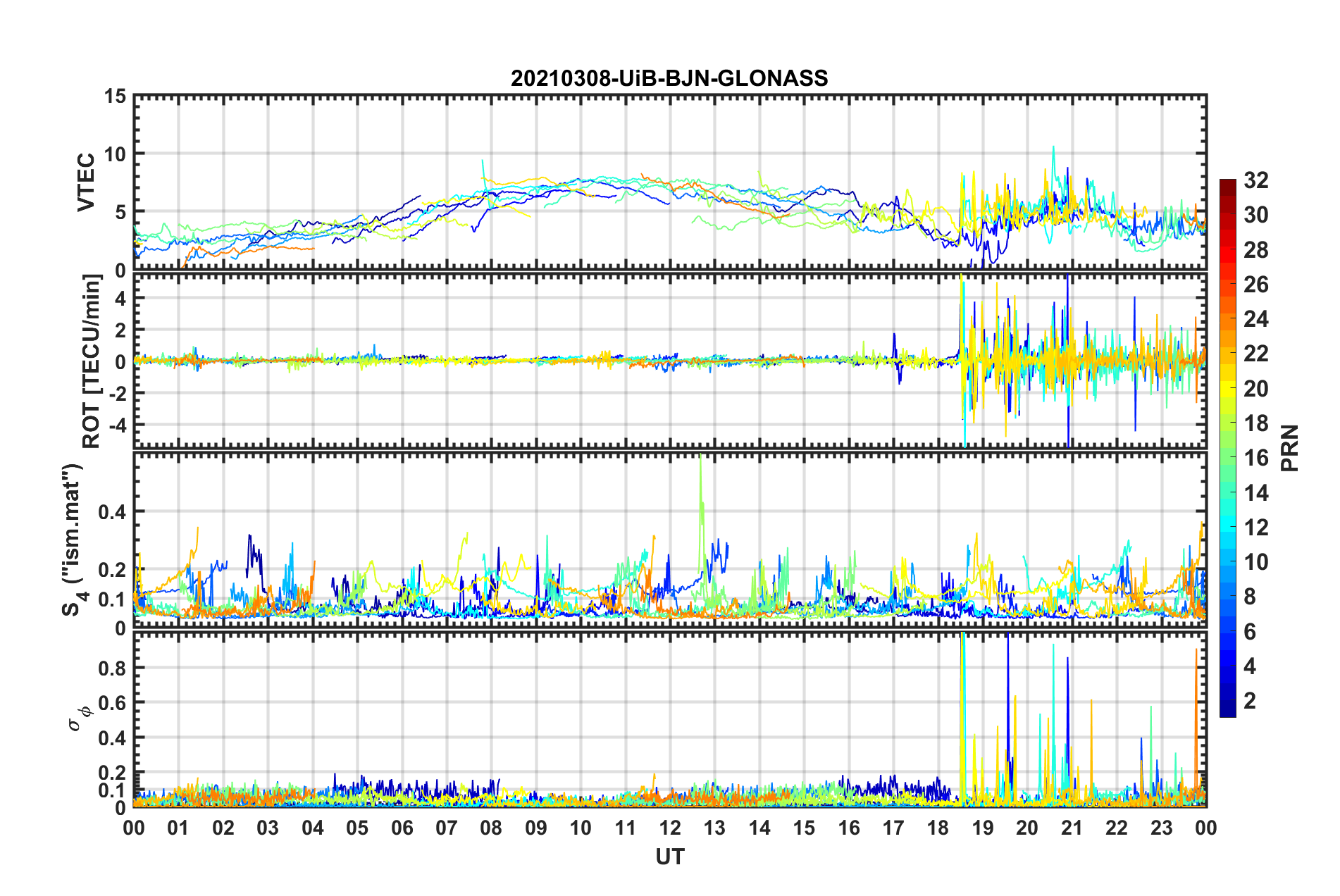The height and width of the screenshot is (896, 1340).
Task: Click colorbar tick label 22
Action: tap(1255, 354)
